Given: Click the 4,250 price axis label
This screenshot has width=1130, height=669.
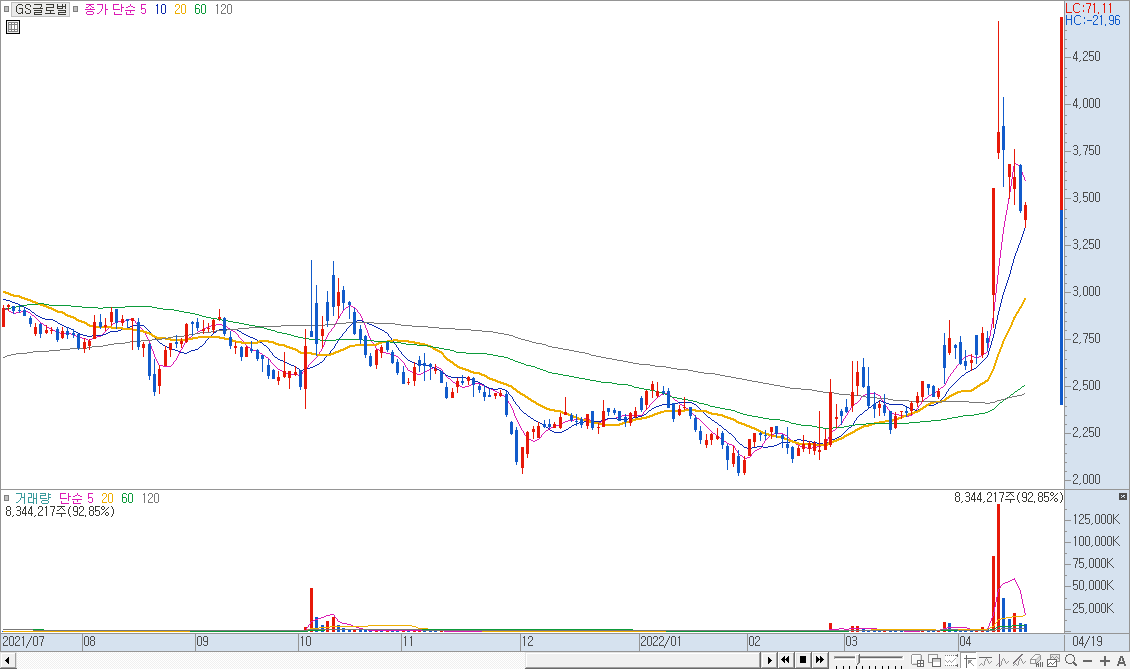Looking at the screenshot, I should point(1087,56).
